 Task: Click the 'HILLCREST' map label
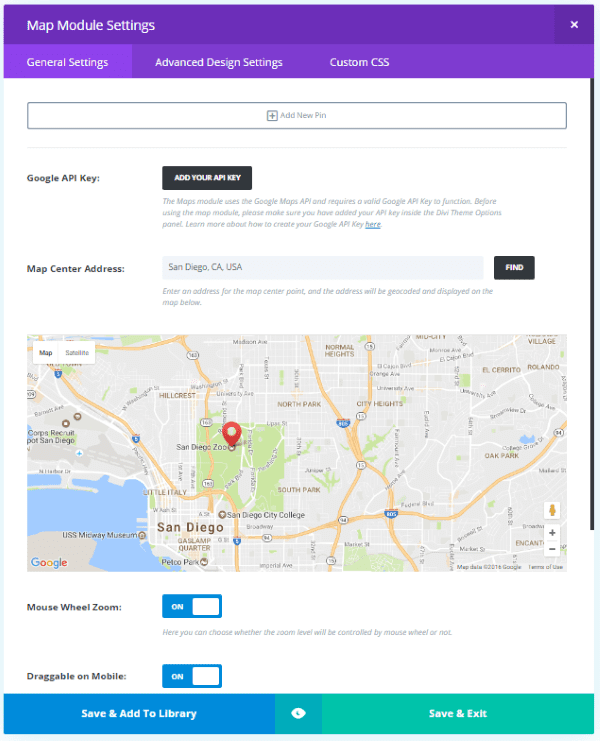(177, 395)
